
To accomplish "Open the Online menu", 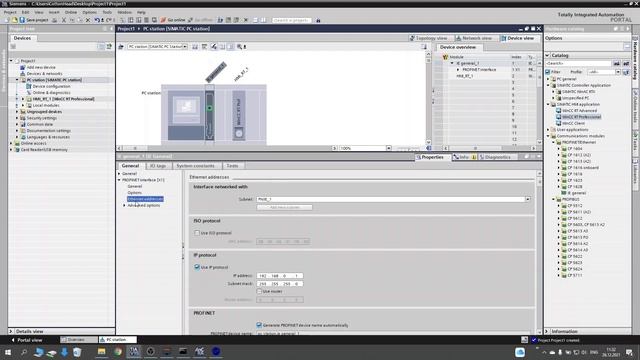I will point(71,12).
